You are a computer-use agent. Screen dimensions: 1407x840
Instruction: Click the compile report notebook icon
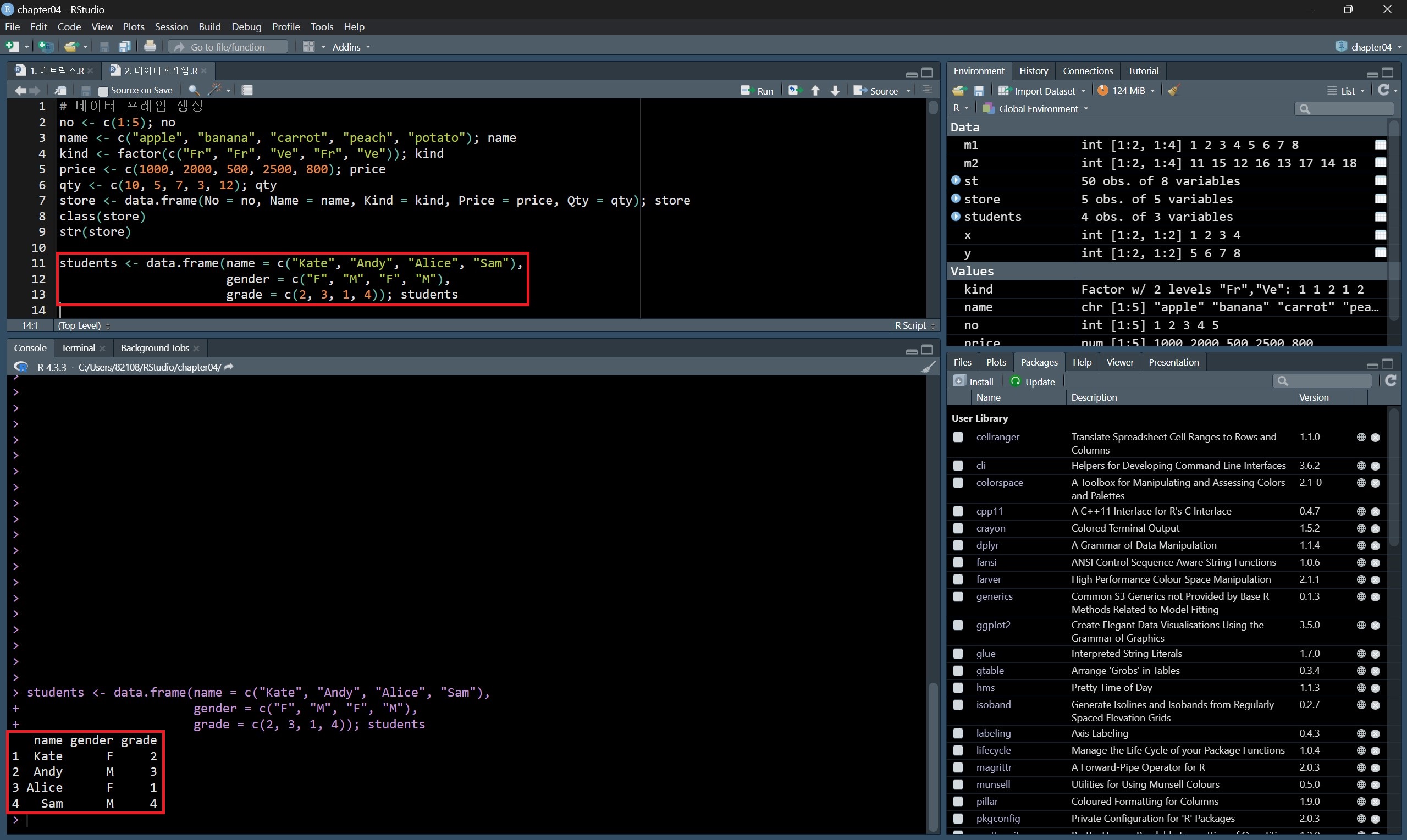point(247,90)
